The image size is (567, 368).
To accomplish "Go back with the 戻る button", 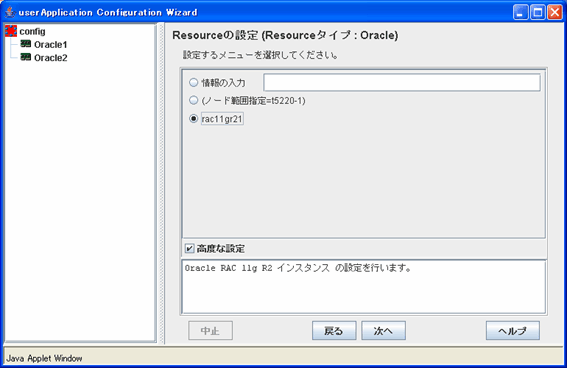I will coord(334,330).
